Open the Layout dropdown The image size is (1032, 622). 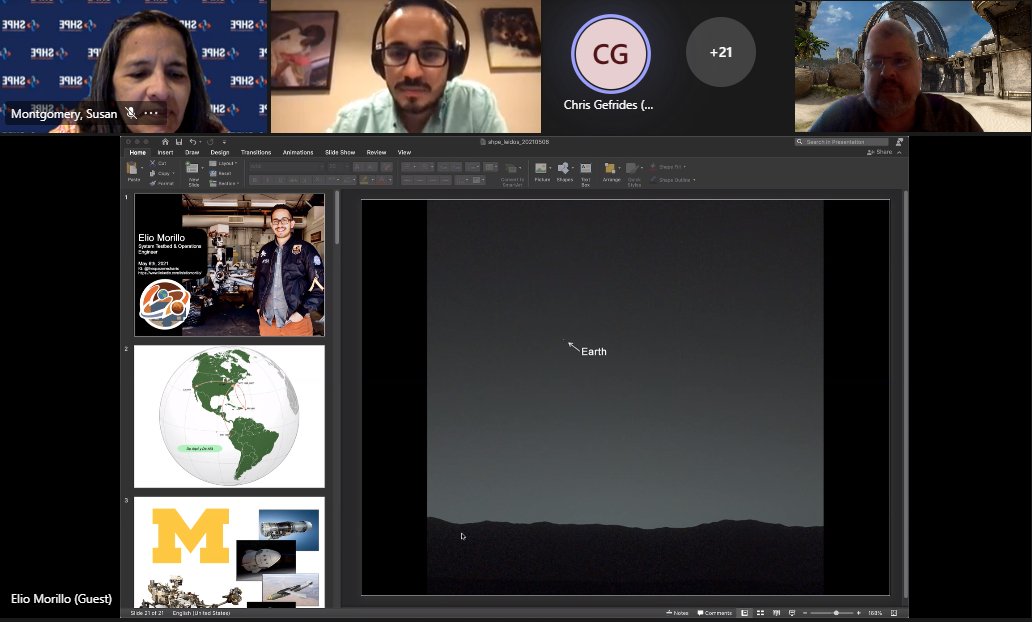223,163
